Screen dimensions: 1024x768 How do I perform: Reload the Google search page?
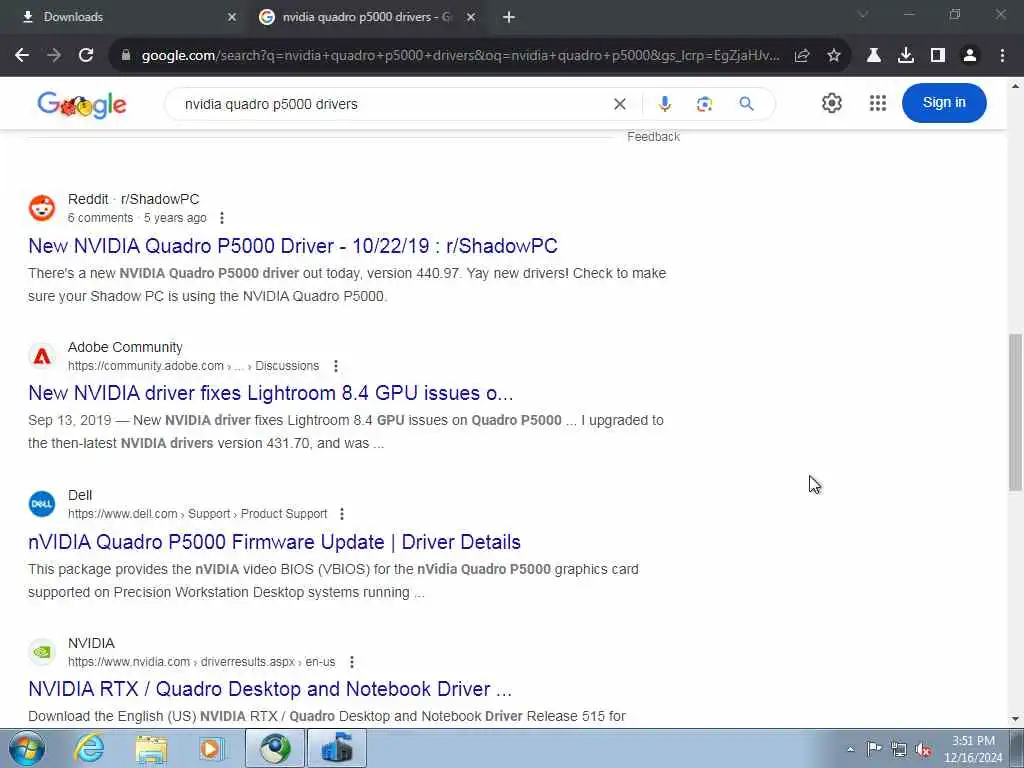click(x=86, y=56)
